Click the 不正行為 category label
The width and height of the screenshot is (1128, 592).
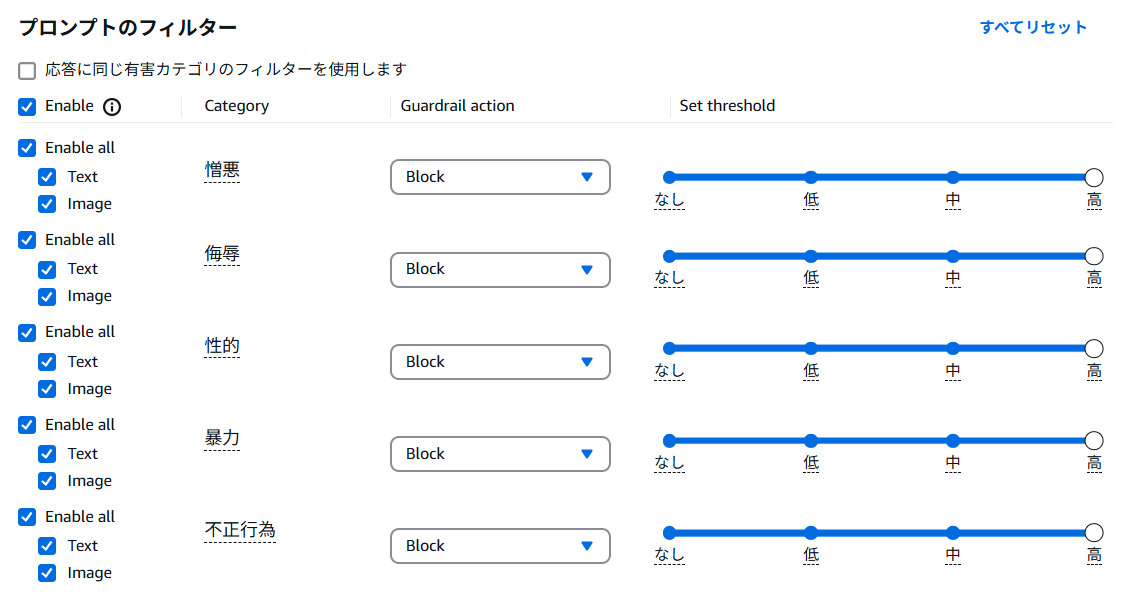tap(240, 530)
